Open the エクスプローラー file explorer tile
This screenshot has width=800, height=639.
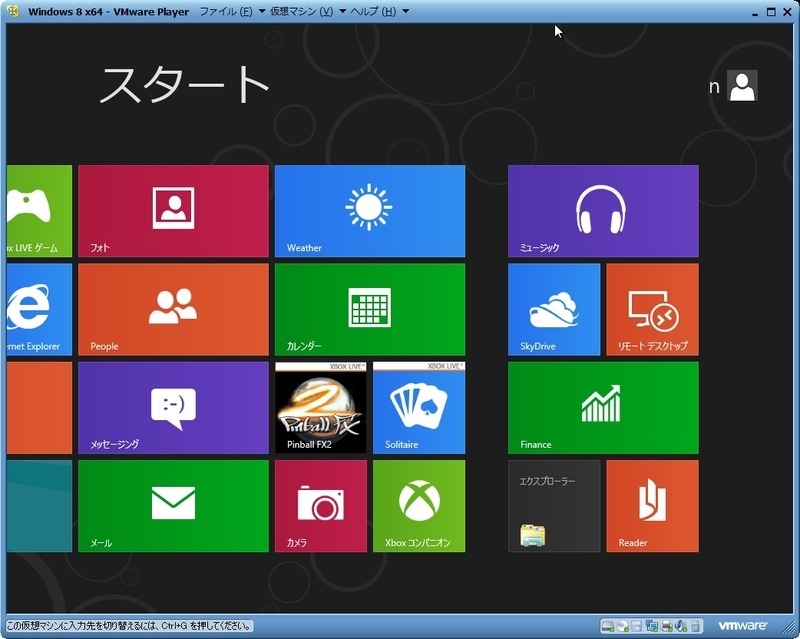(554, 506)
